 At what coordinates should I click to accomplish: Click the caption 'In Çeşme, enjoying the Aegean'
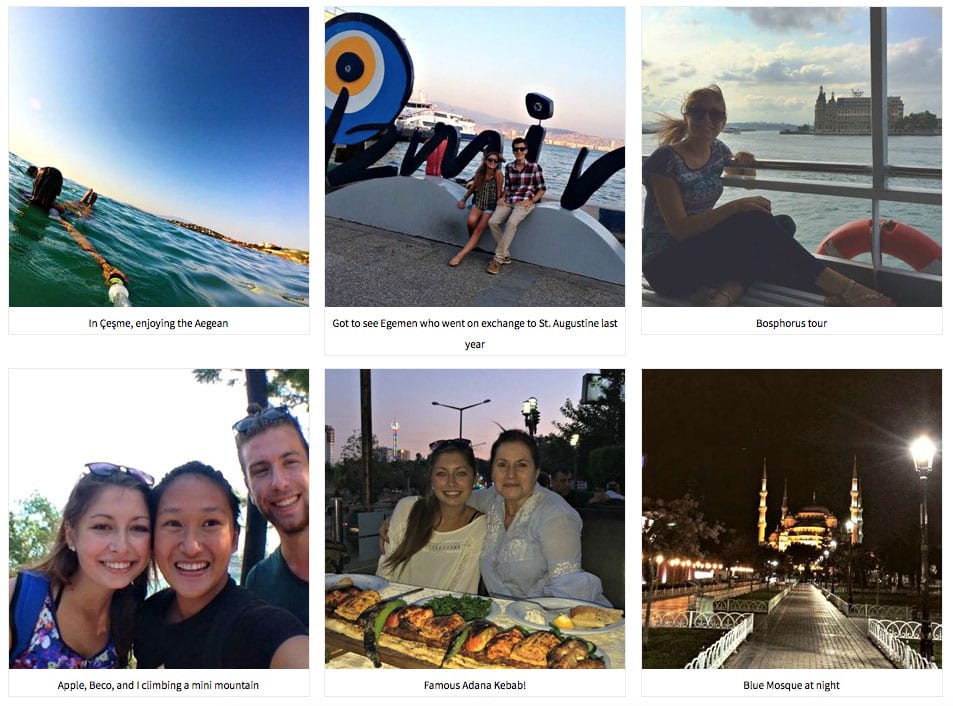pyautogui.click(x=158, y=323)
